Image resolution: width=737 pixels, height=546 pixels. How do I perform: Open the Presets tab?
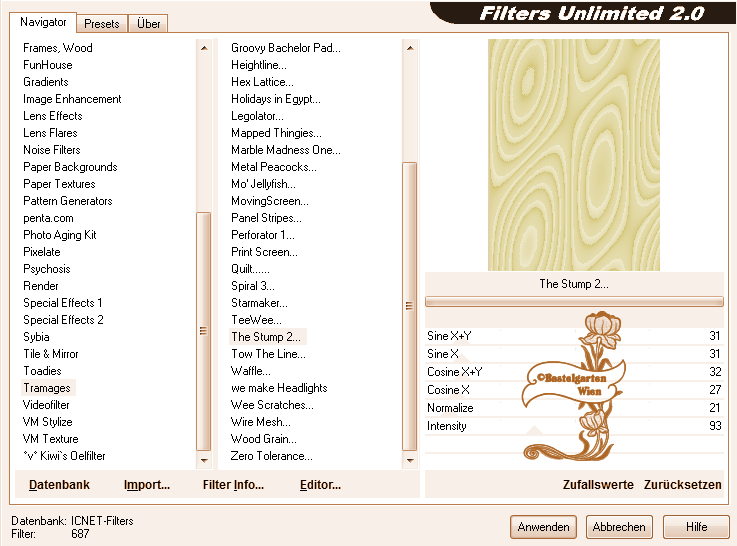[102, 23]
